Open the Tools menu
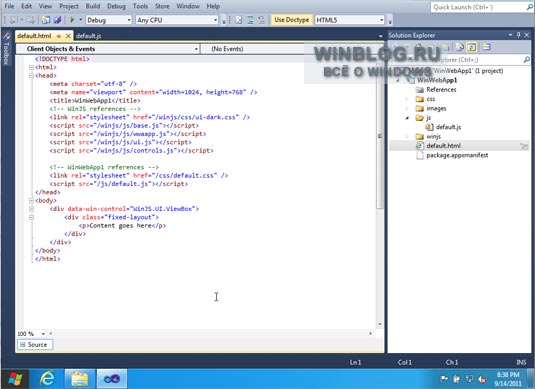The width and height of the screenshot is (535, 389). coord(140,6)
